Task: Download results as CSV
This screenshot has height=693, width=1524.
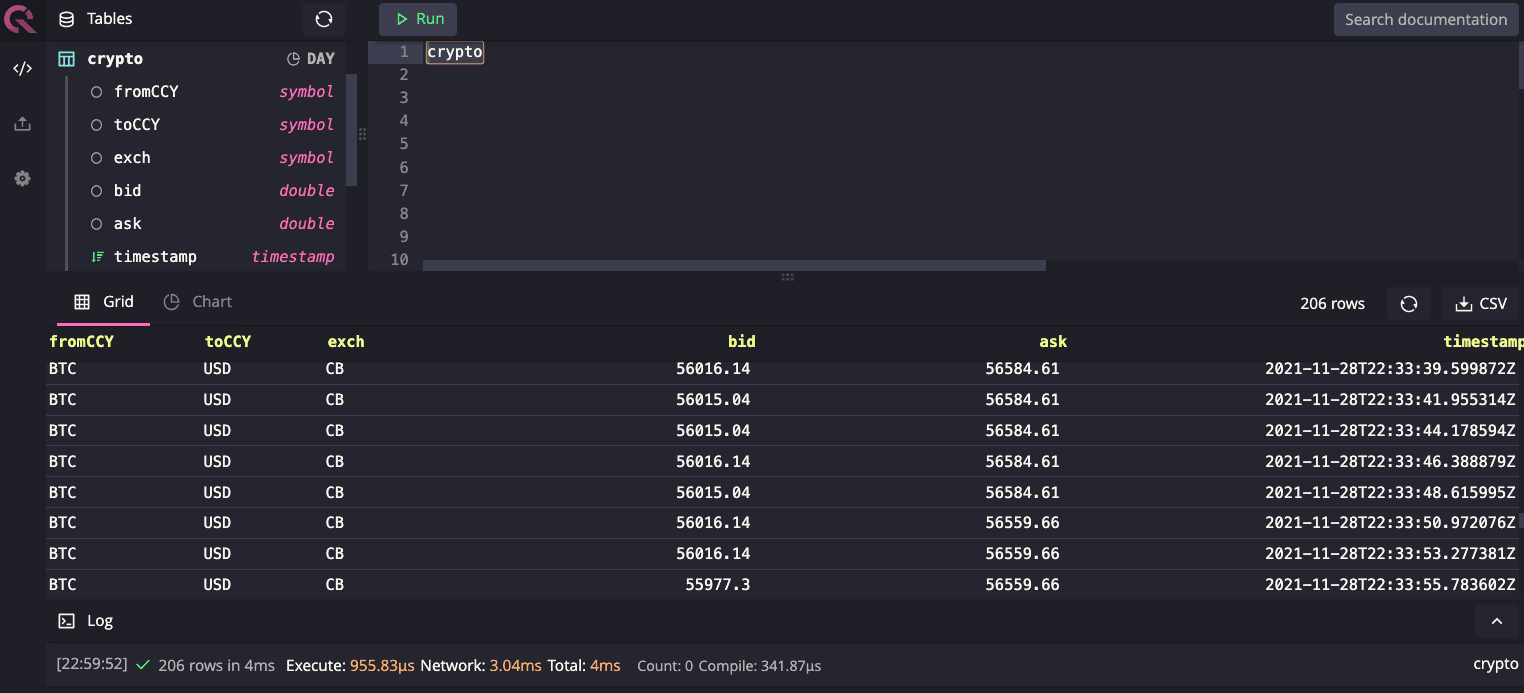Action: 1480,304
